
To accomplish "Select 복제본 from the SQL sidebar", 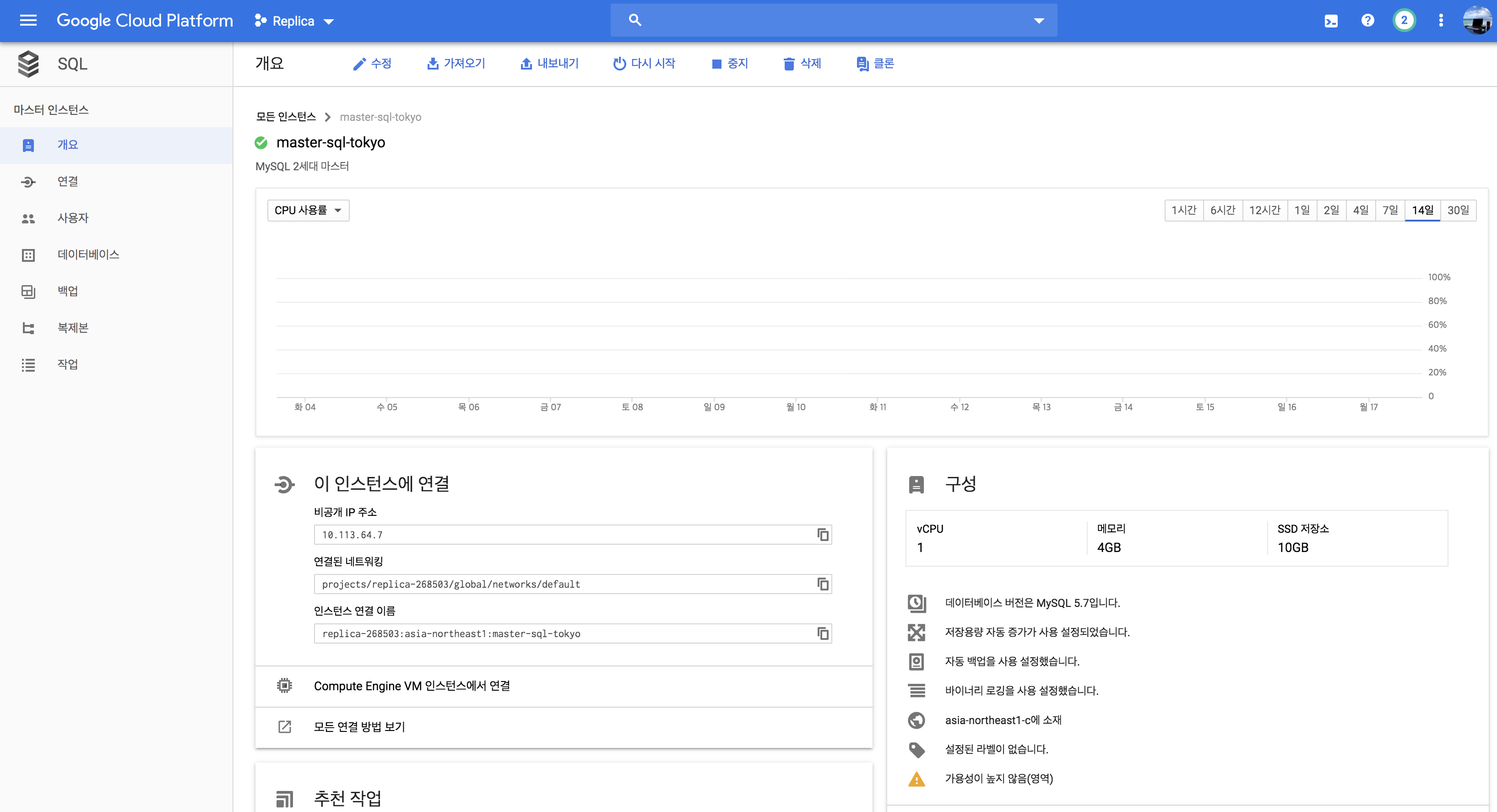I will click(73, 327).
